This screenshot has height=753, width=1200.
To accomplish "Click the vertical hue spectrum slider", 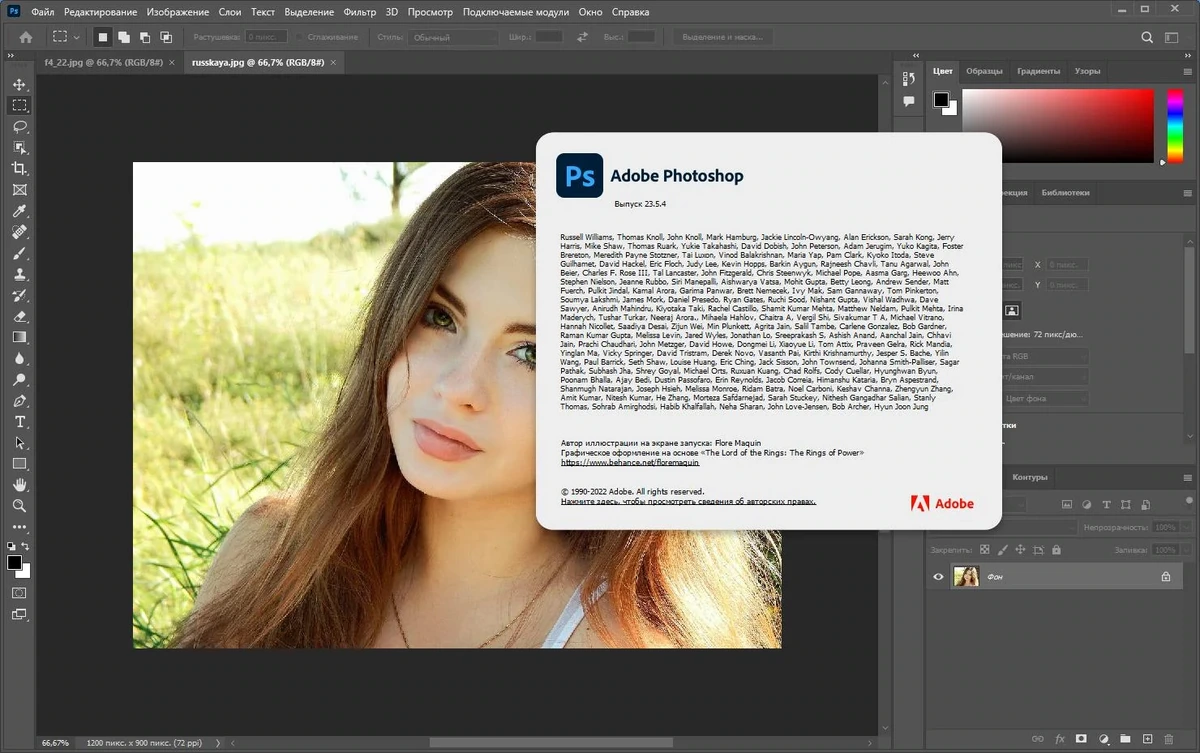I will pos(1175,125).
